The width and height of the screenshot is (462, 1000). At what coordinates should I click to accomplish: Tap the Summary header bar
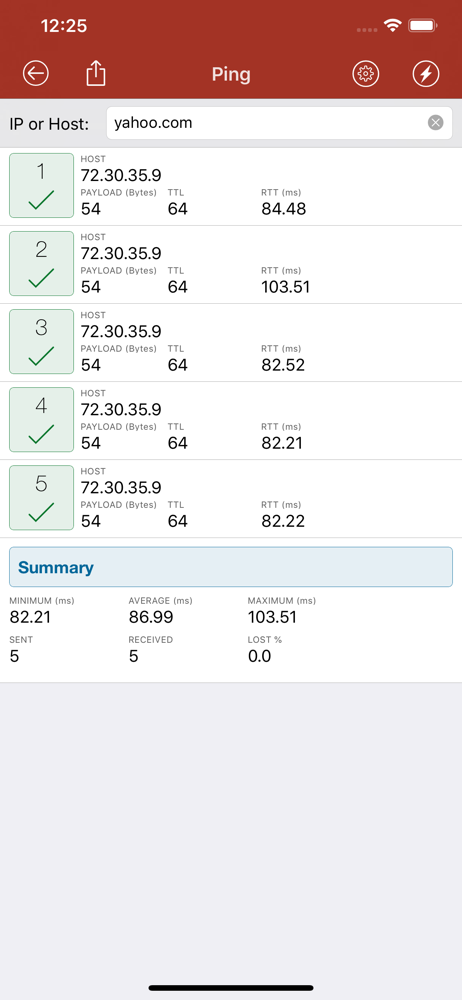point(231,567)
